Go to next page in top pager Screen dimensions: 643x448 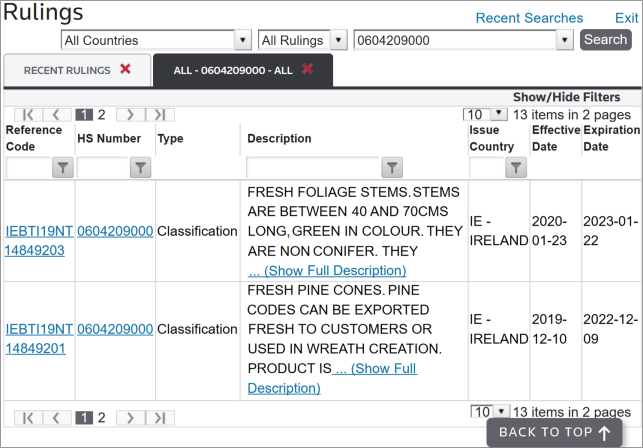pos(130,115)
